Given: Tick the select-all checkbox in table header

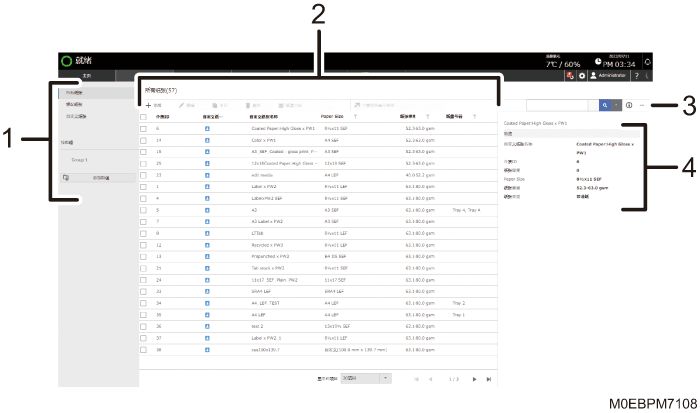Looking at the screenshot, I should pos(143,117).
